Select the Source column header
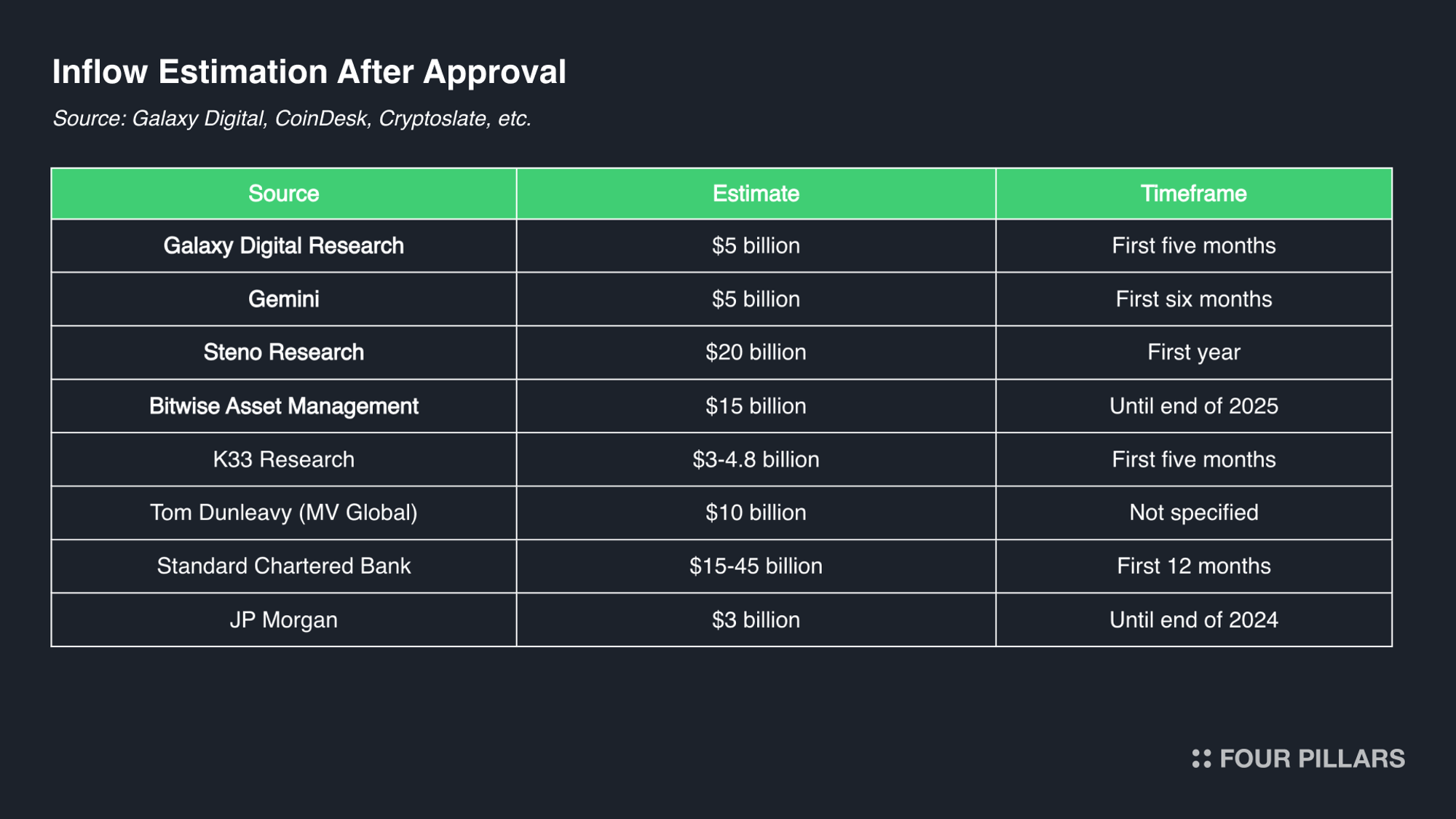Viewport: 1456px width, 819px height. point(283,194)
